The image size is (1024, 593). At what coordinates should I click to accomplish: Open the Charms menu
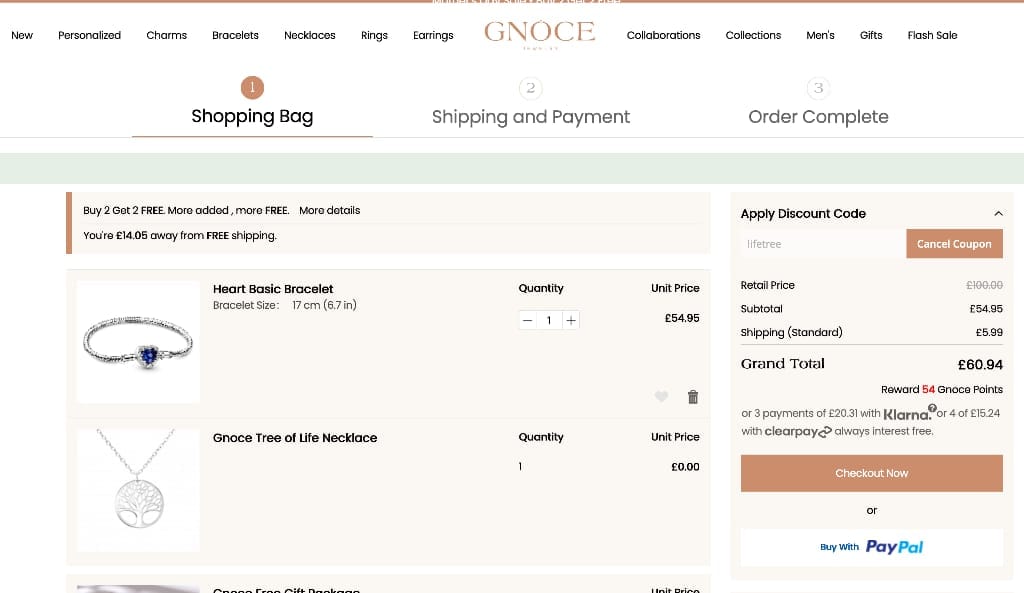click(x=167, y=35)
